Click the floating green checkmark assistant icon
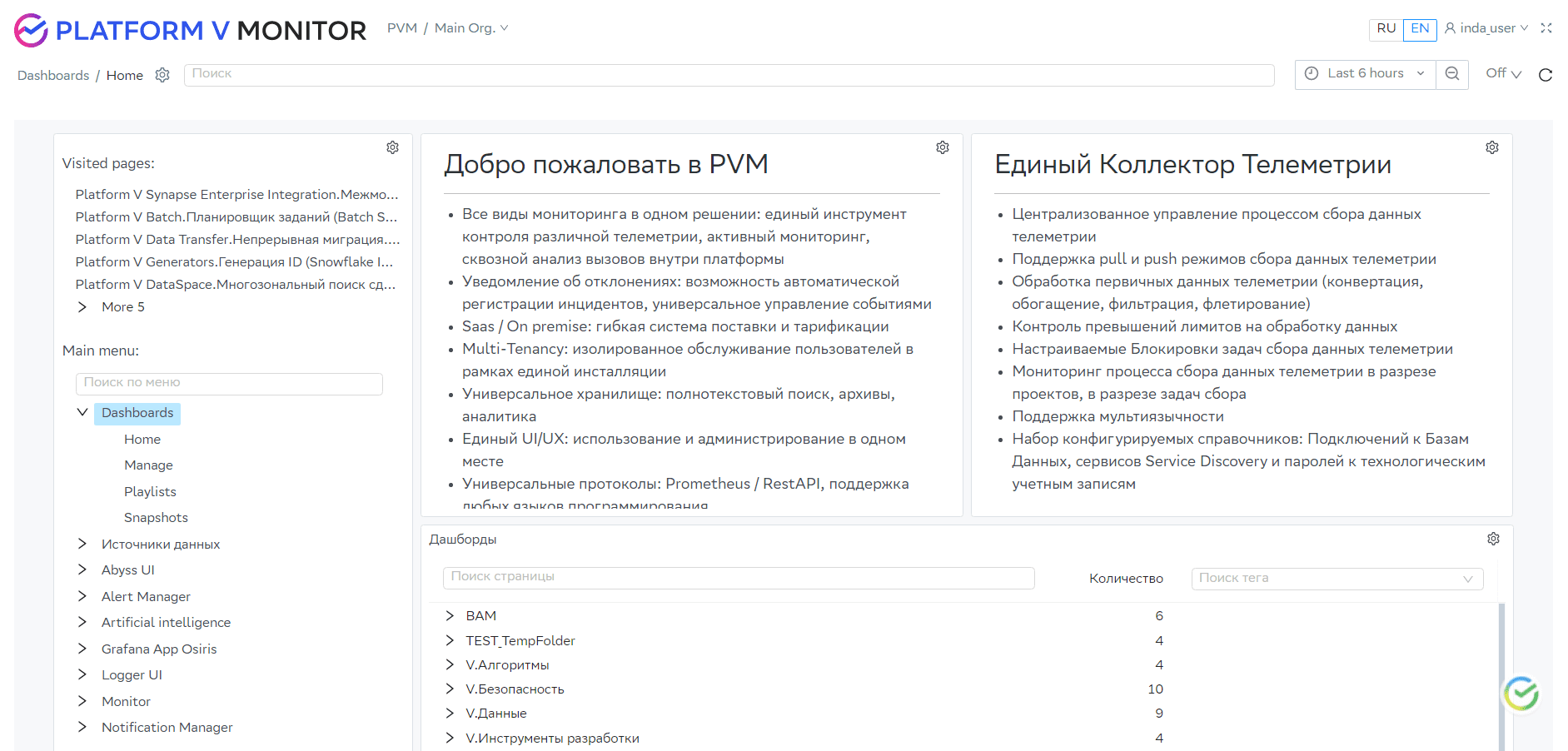 click(x=1521, y=693)
